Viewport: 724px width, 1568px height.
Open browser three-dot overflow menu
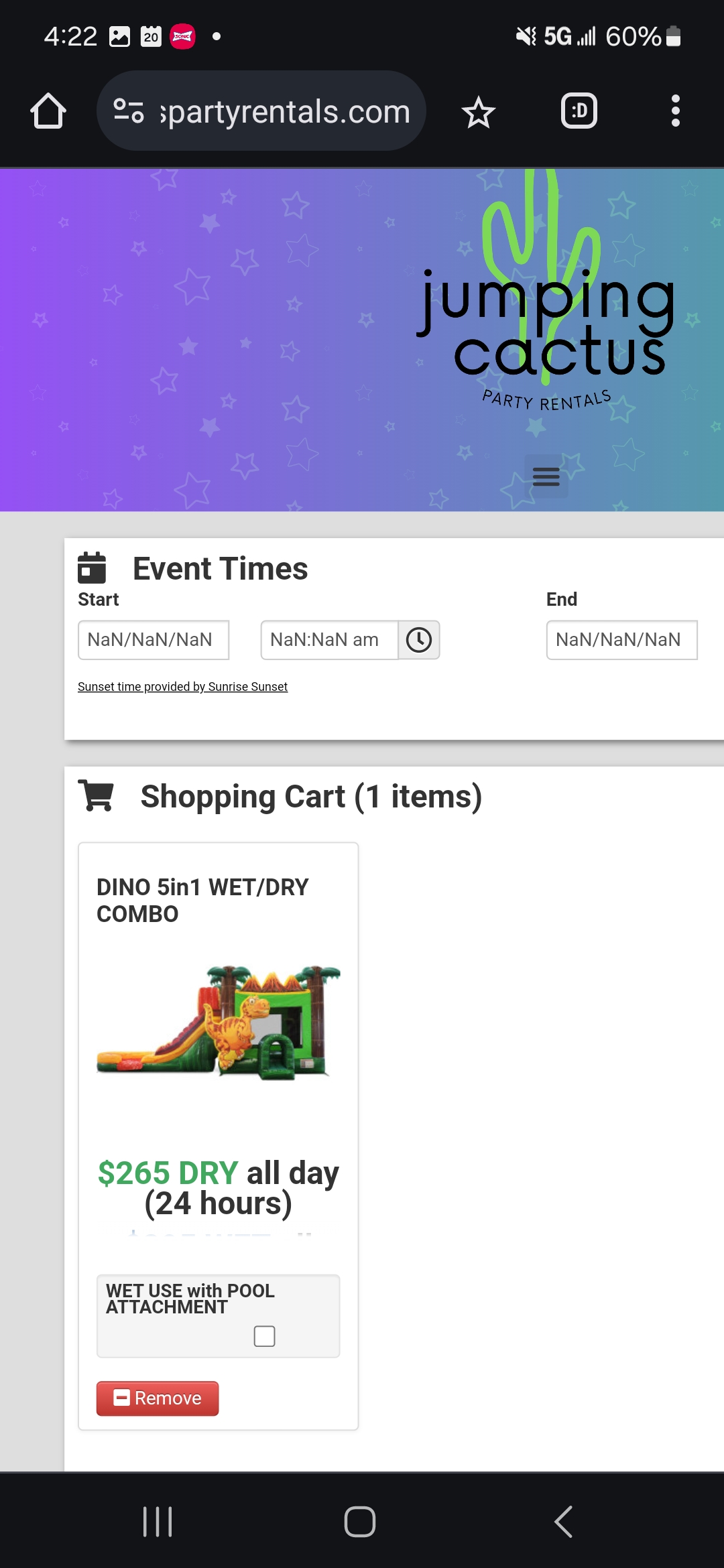[x=675, y=111]
